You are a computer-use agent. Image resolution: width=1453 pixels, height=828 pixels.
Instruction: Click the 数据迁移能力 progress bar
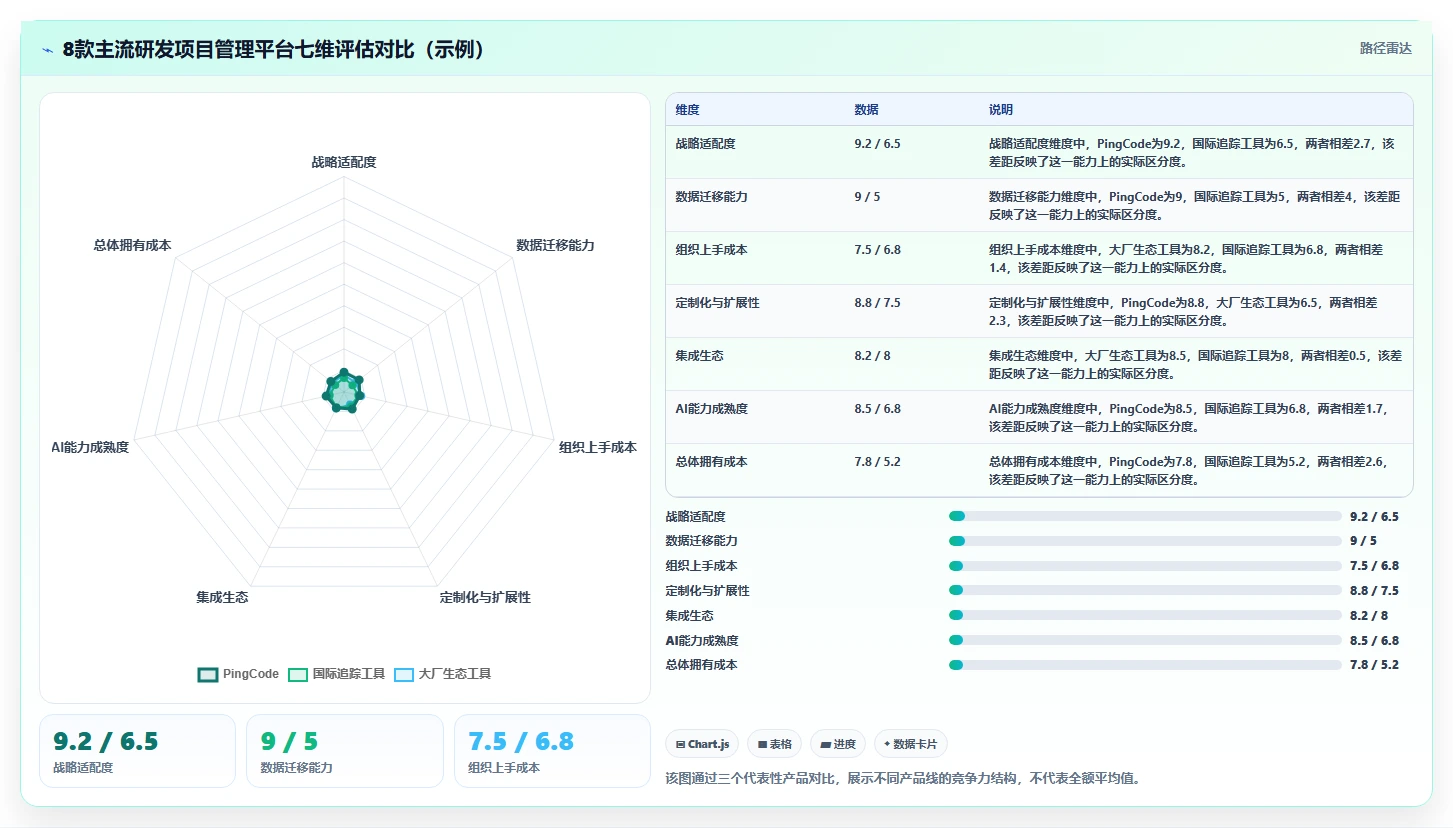[x=1145, y=541]
